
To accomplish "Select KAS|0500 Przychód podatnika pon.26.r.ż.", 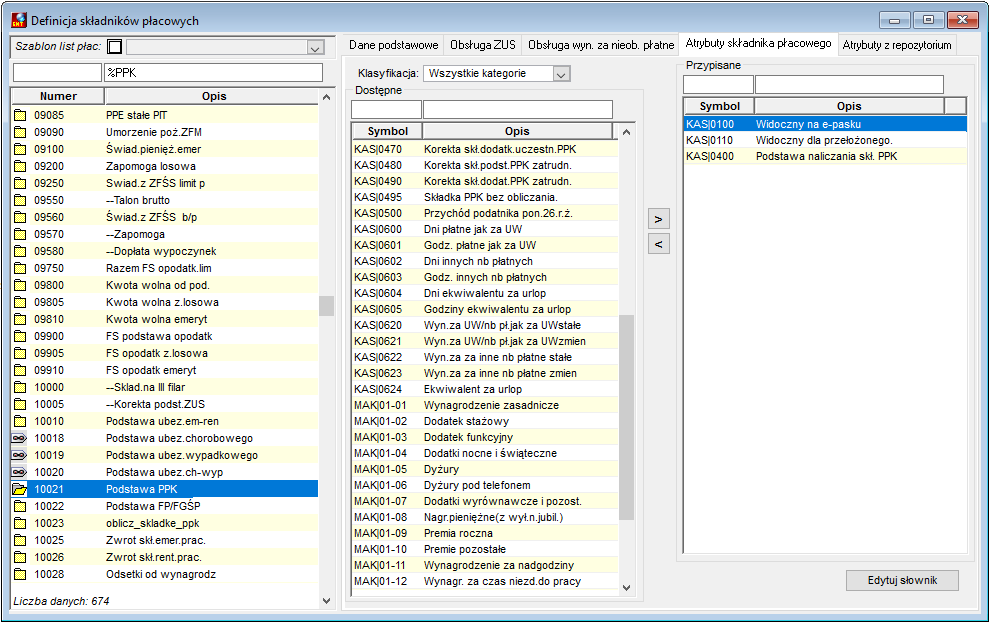I will point(485,213).
